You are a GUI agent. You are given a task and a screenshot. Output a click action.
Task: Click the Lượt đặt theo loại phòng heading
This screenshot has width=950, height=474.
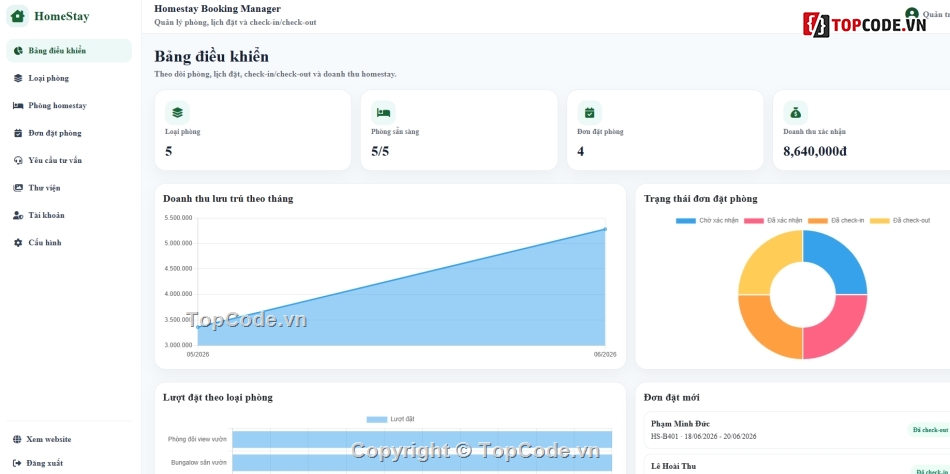point(218,398)
